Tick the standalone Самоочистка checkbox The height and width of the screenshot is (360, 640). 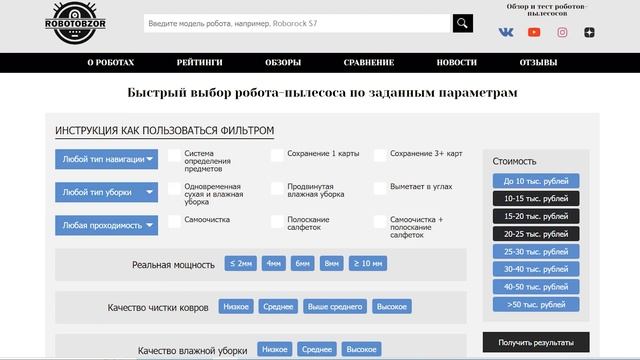[174, 221]
